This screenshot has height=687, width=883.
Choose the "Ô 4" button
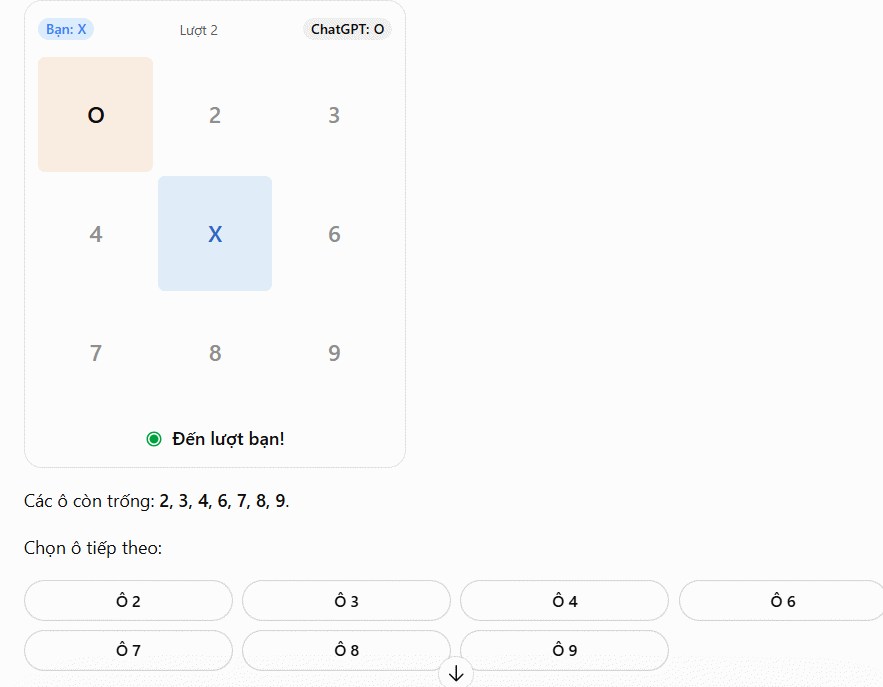(x=564, y=601)
